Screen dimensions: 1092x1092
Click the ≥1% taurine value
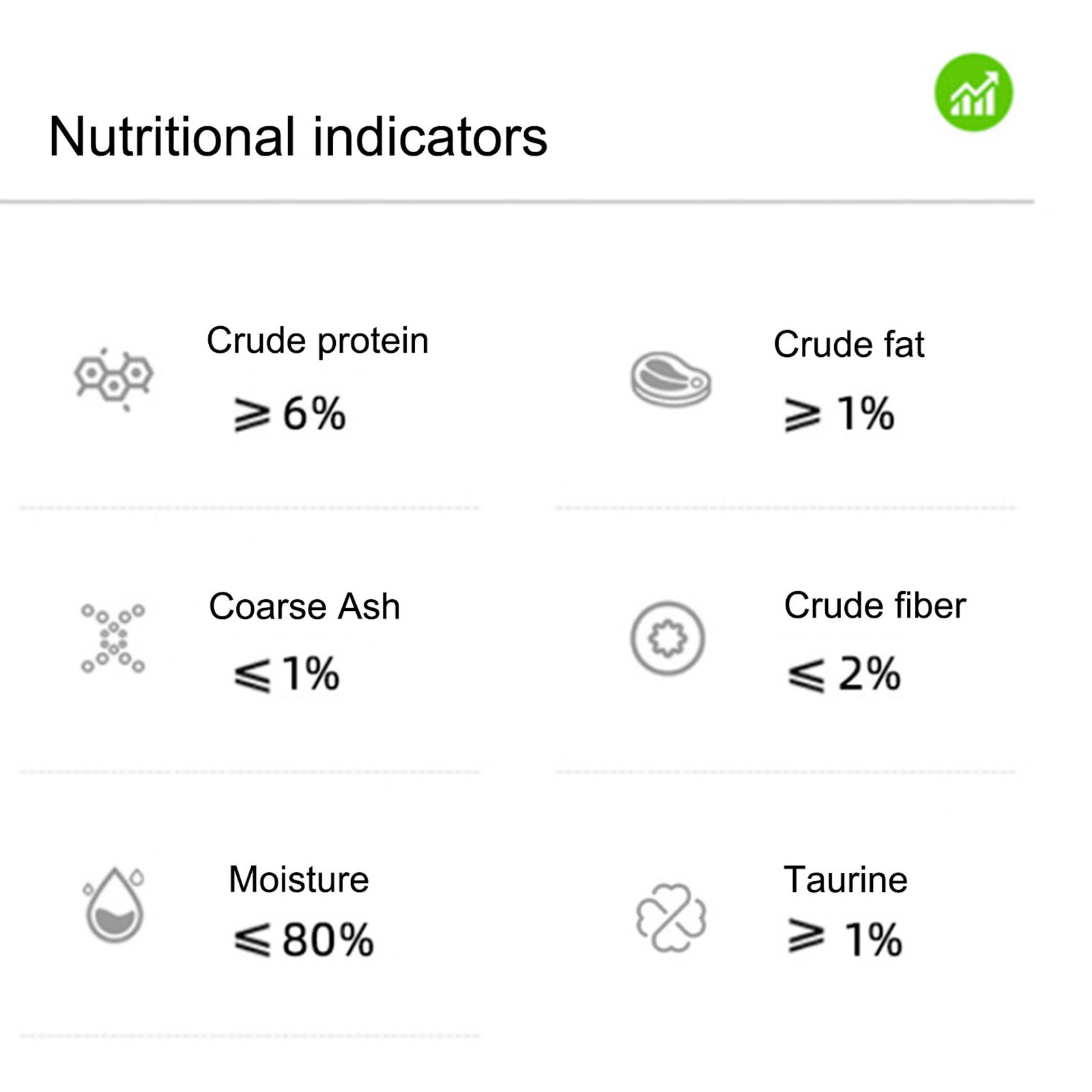point(845,939)
